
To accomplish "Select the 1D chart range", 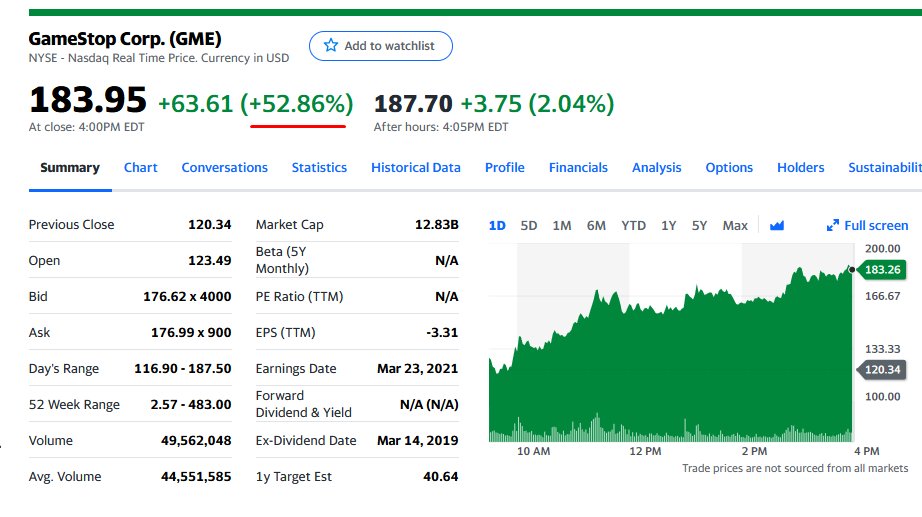I will click(x=497, y=226).
